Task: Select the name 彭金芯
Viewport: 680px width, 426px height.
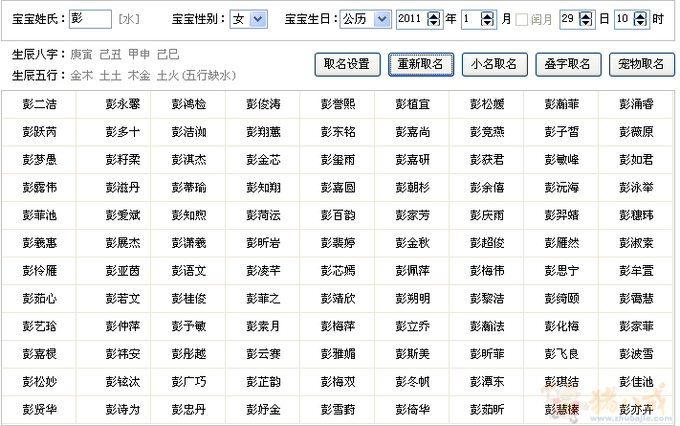Action: click(x=263, y=160)
